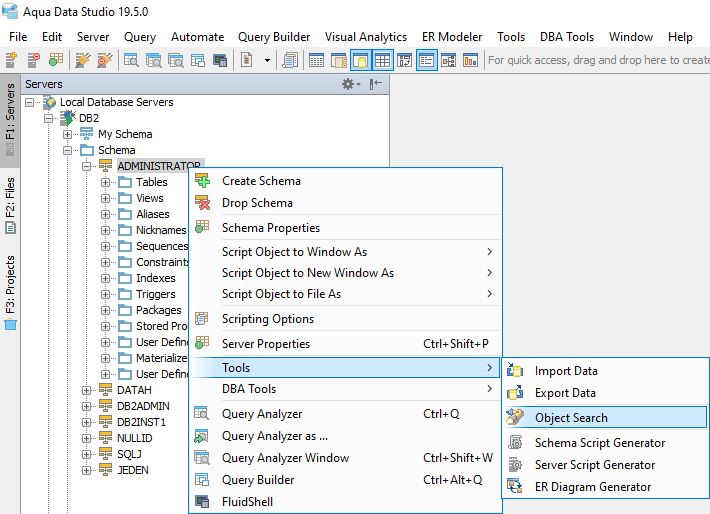The width and height of the screenshot is (710, 514).
Task: Click the Schema Script Generator icon
Action: [x=515, y=443]
